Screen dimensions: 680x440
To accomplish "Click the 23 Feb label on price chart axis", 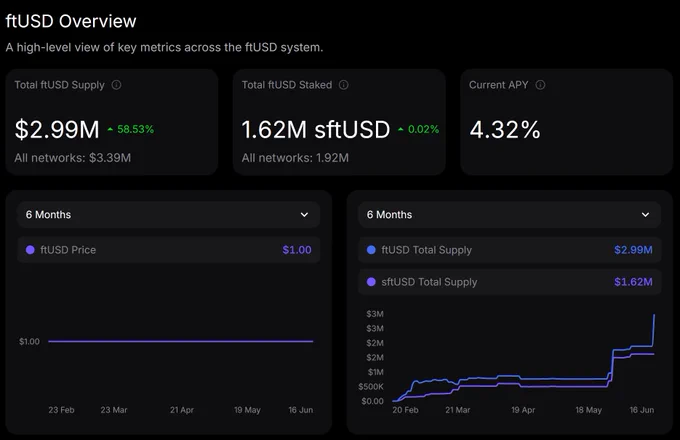I will 61,410.
